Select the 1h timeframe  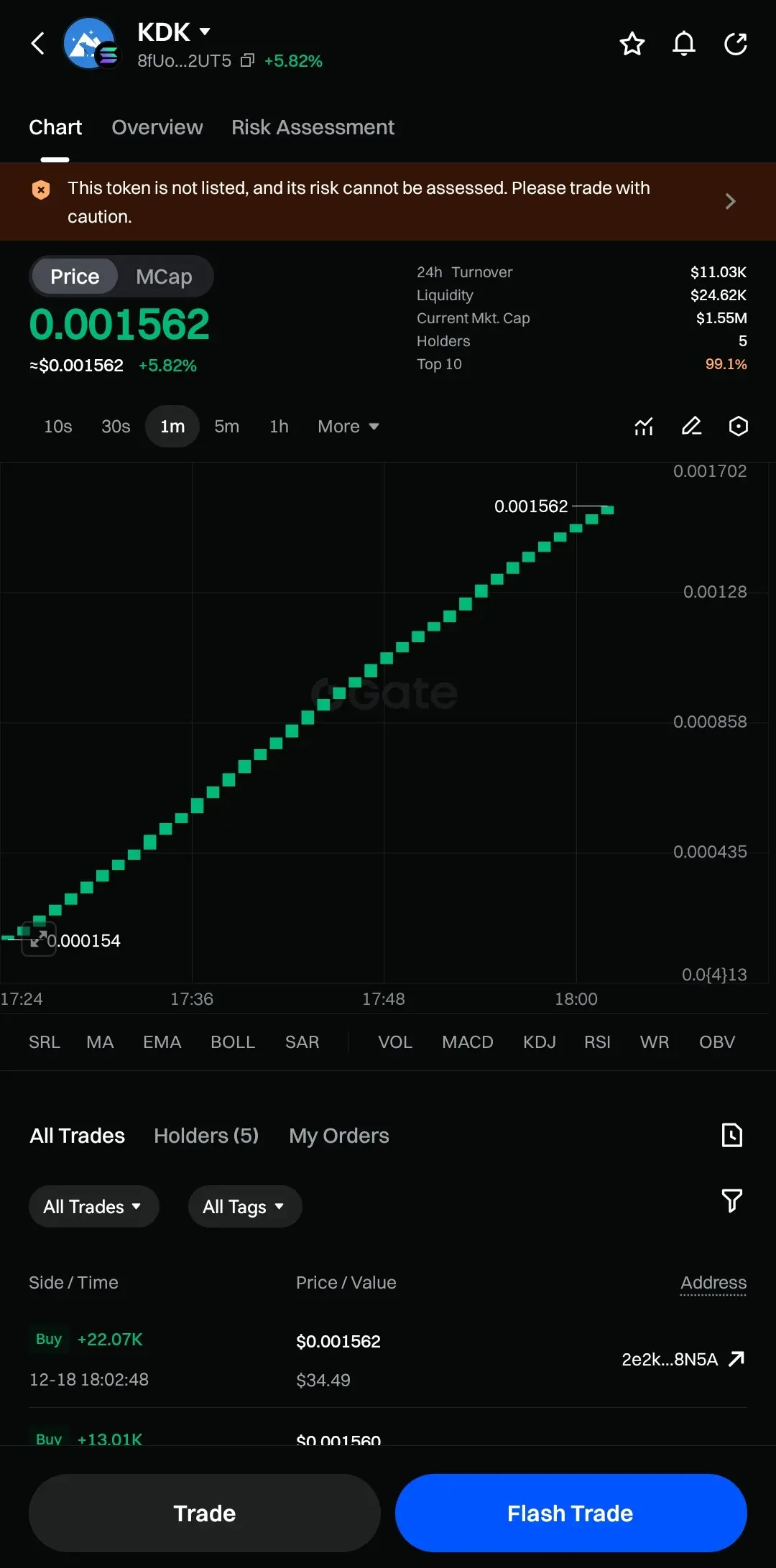click(x=279, y=427)
